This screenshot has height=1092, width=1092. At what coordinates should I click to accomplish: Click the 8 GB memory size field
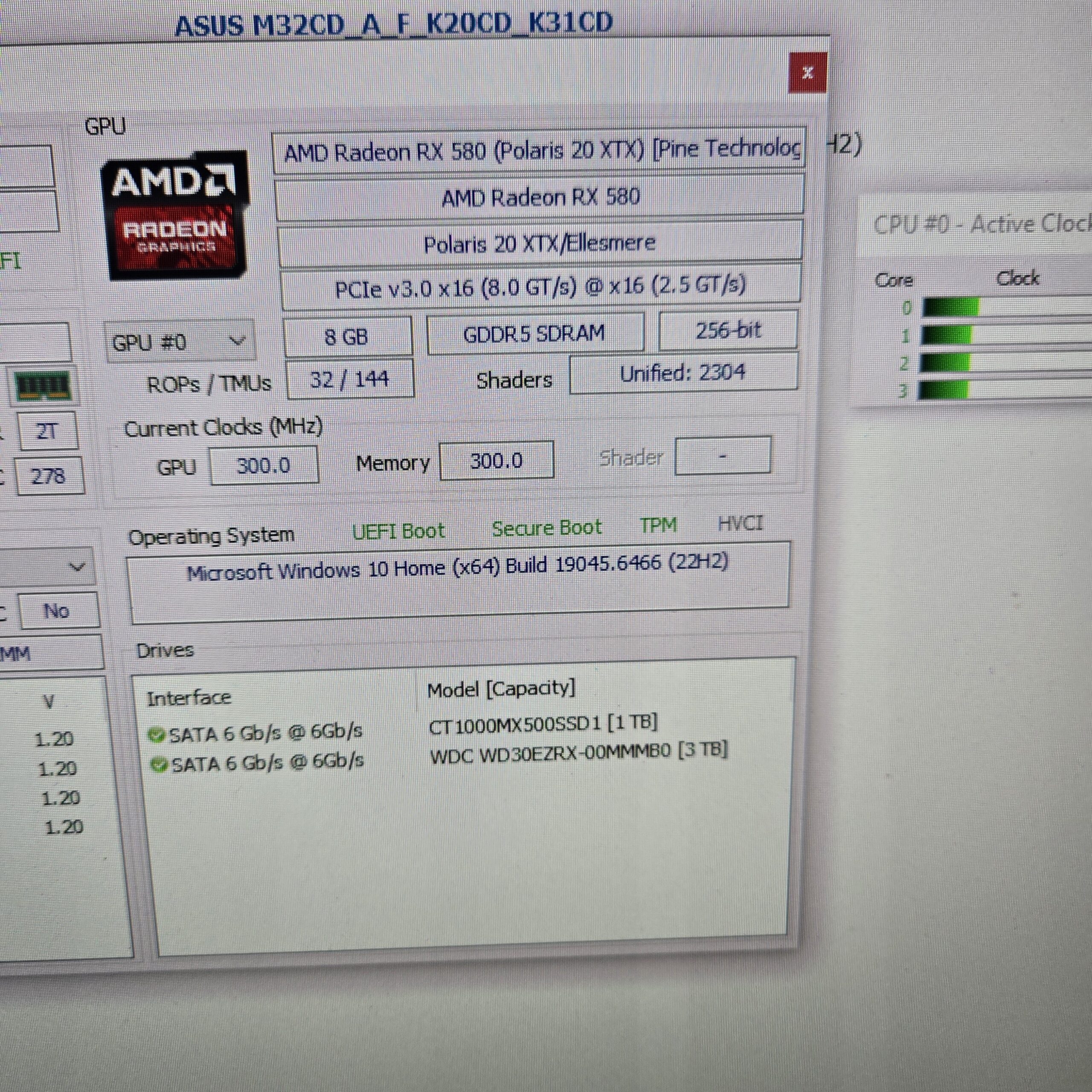pos(348,335)
